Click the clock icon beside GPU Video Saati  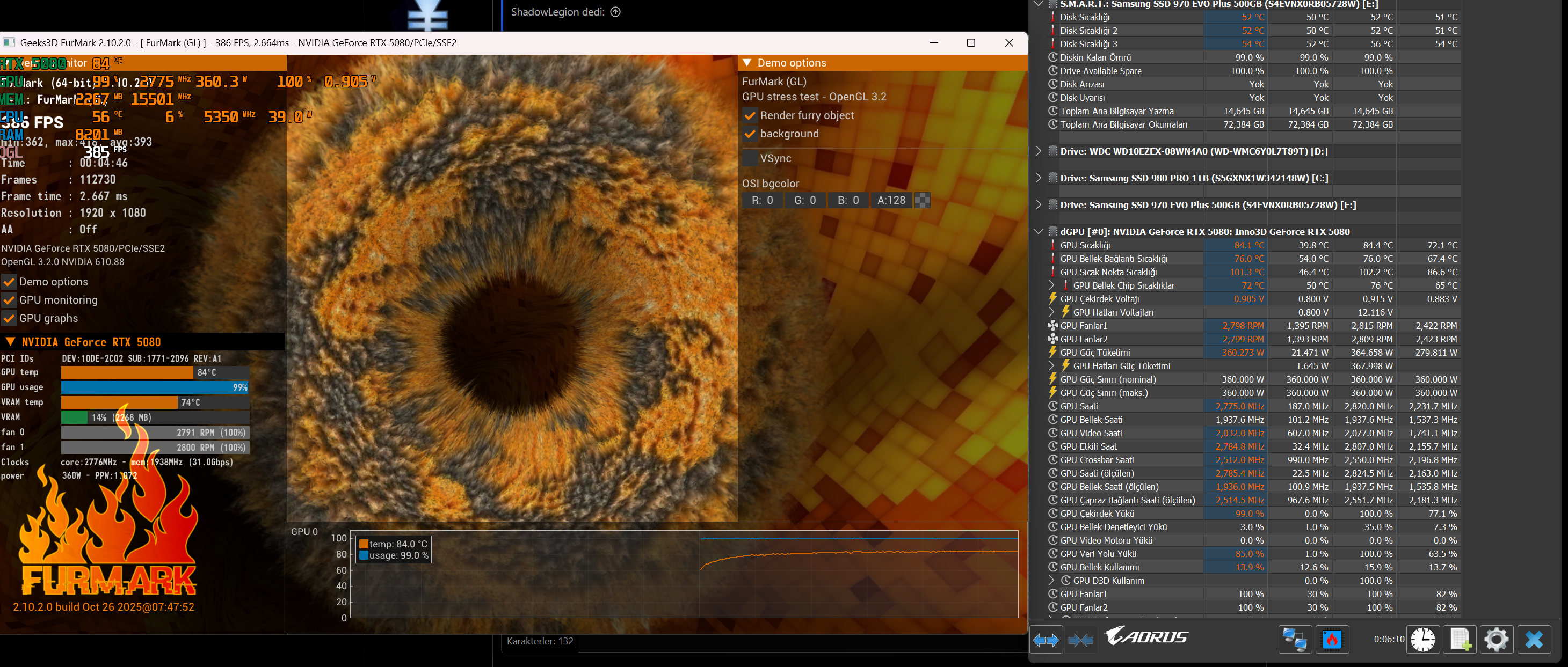coord(1052,433)
